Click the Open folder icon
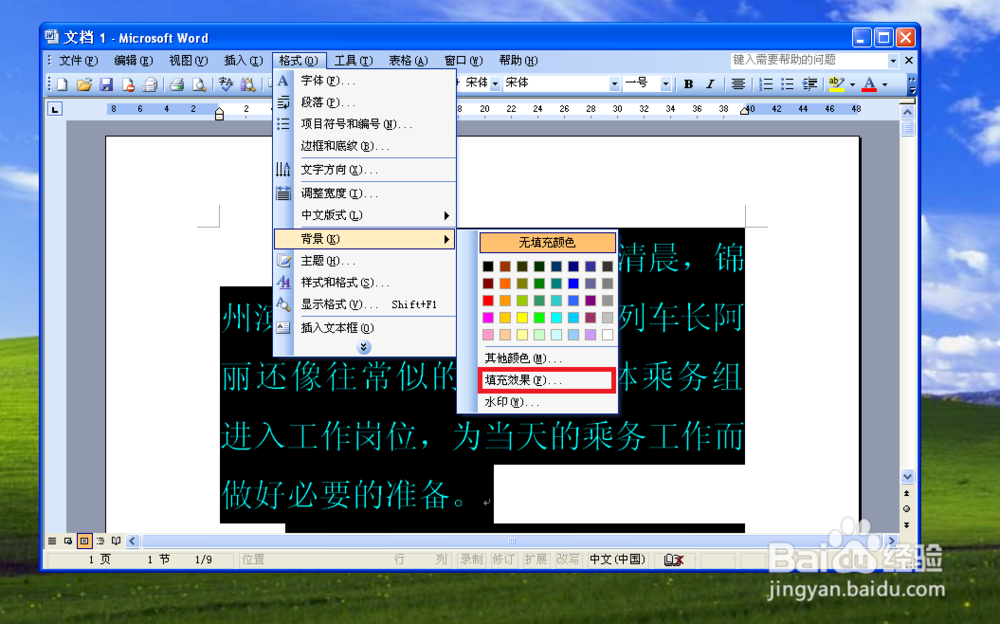 (84, 84)
